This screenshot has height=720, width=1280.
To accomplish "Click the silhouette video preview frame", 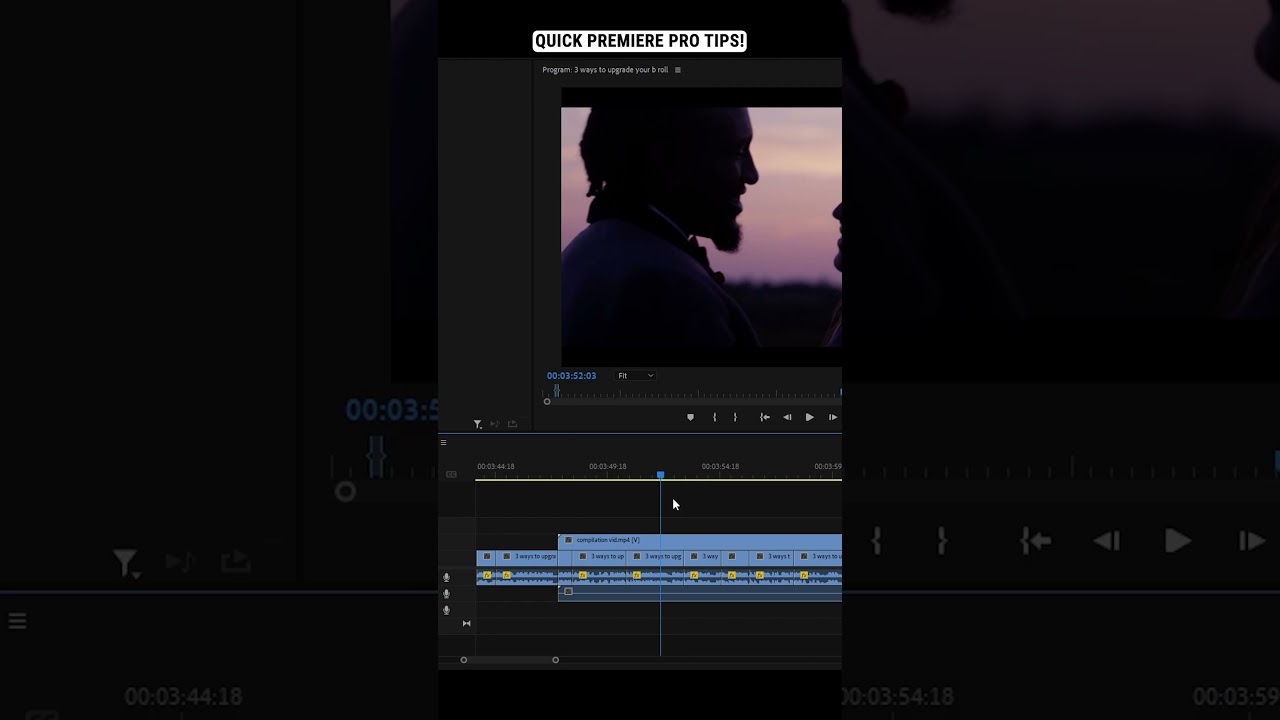I will (701, 227).
